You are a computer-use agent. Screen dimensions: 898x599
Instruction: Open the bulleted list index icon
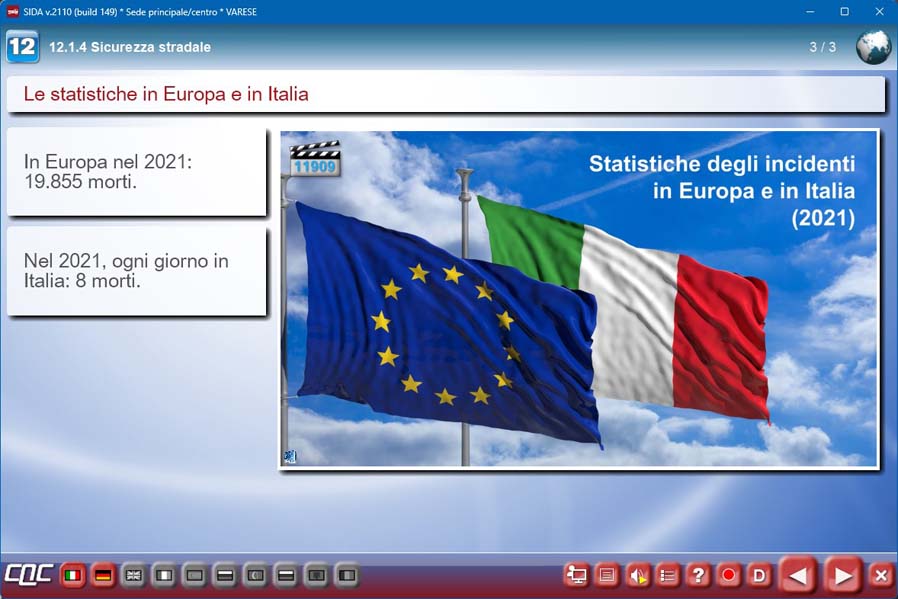click(667, 575)
